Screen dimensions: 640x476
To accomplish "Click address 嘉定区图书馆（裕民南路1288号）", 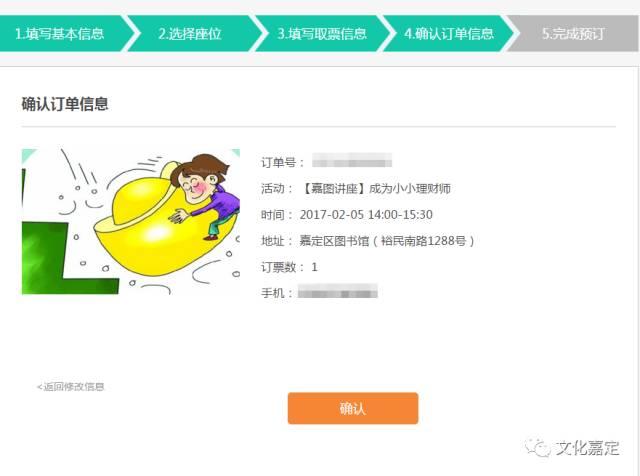I will (x=387, y=241).
